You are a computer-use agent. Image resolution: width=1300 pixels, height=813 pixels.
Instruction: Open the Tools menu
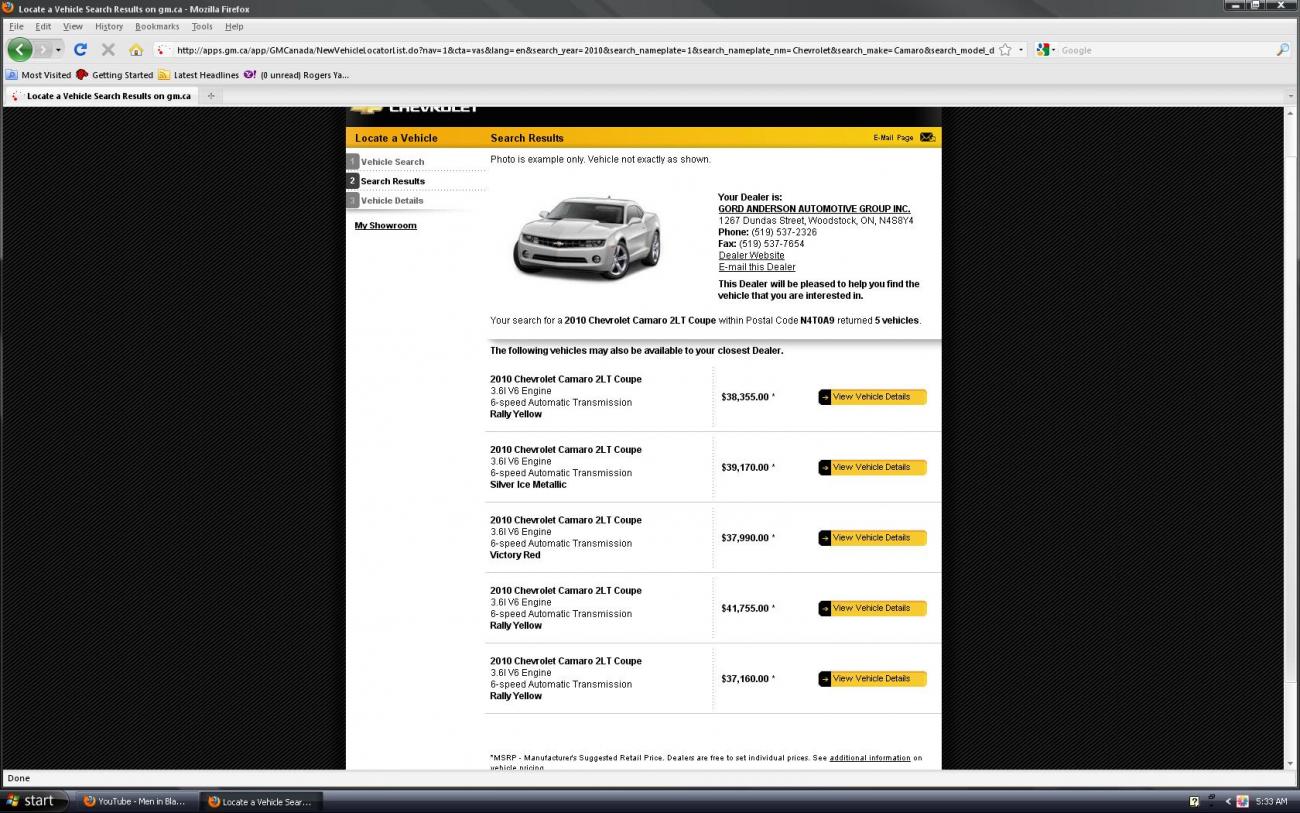tap(202, 27)
